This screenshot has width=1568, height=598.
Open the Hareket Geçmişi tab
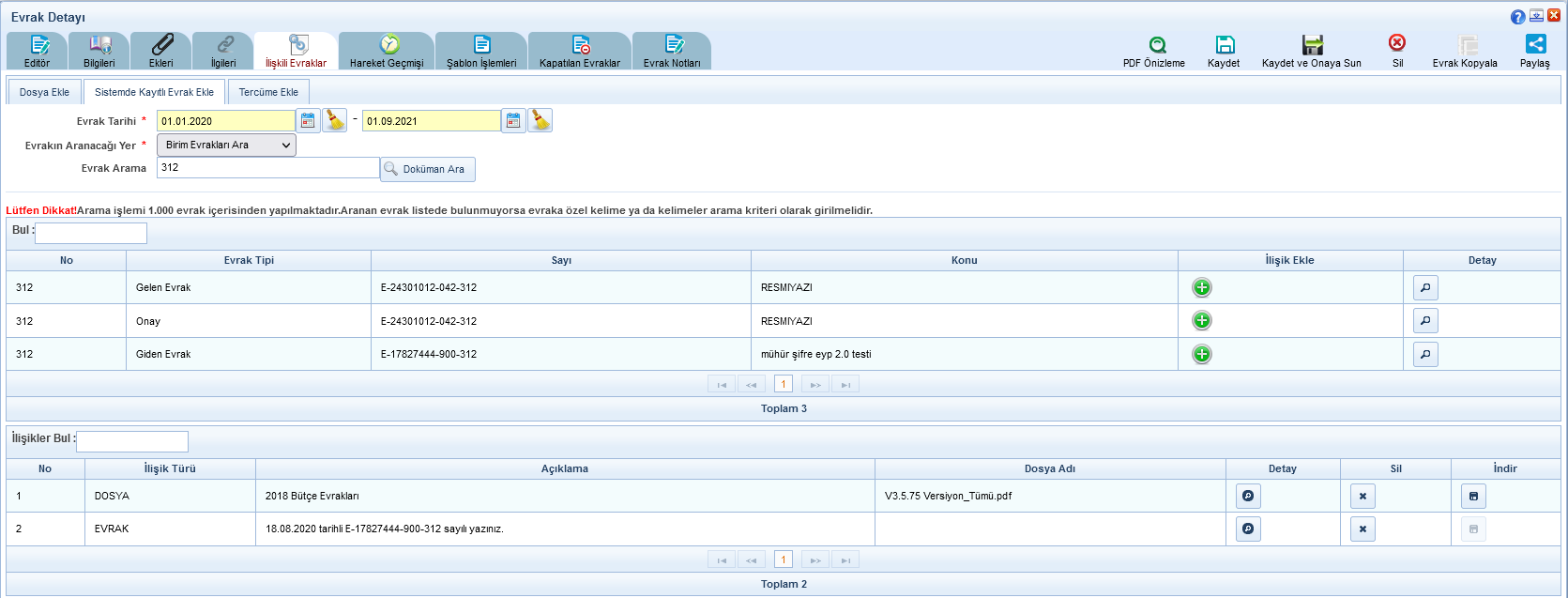tap(387, 51)
